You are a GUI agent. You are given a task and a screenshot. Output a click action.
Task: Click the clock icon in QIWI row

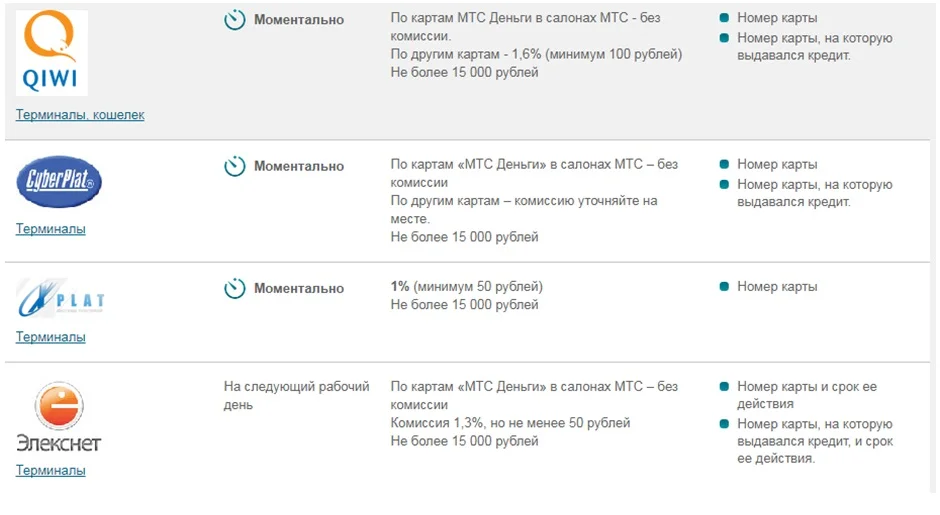click(234, 20)
